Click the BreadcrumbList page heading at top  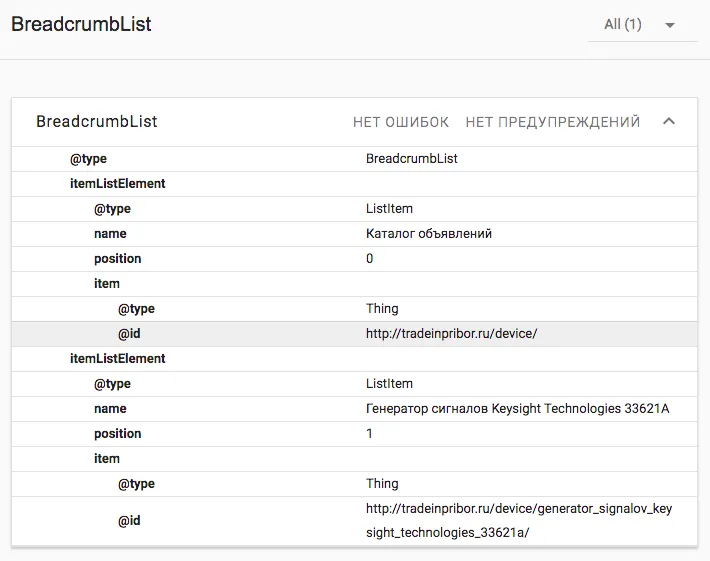[81, 25]
